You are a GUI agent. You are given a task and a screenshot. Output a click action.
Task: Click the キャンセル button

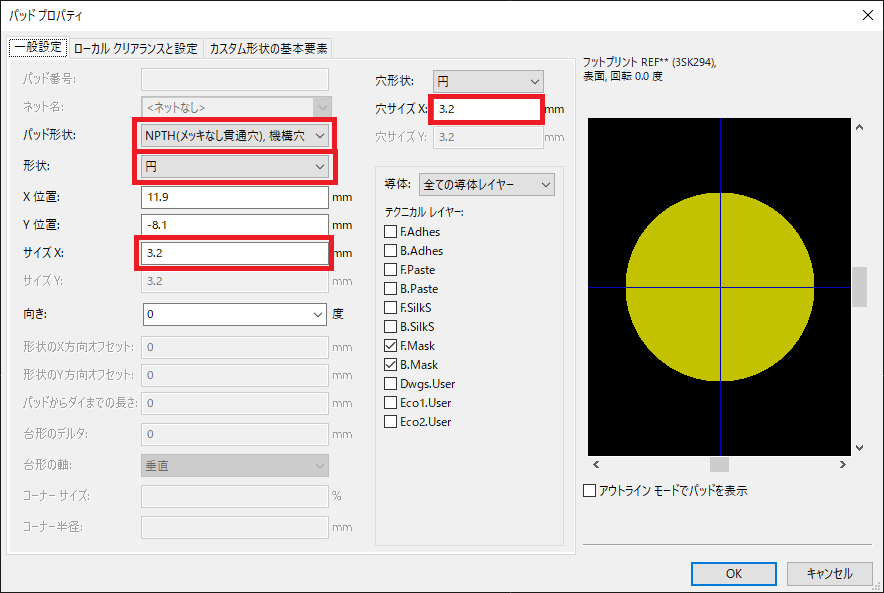coord(829,574)
